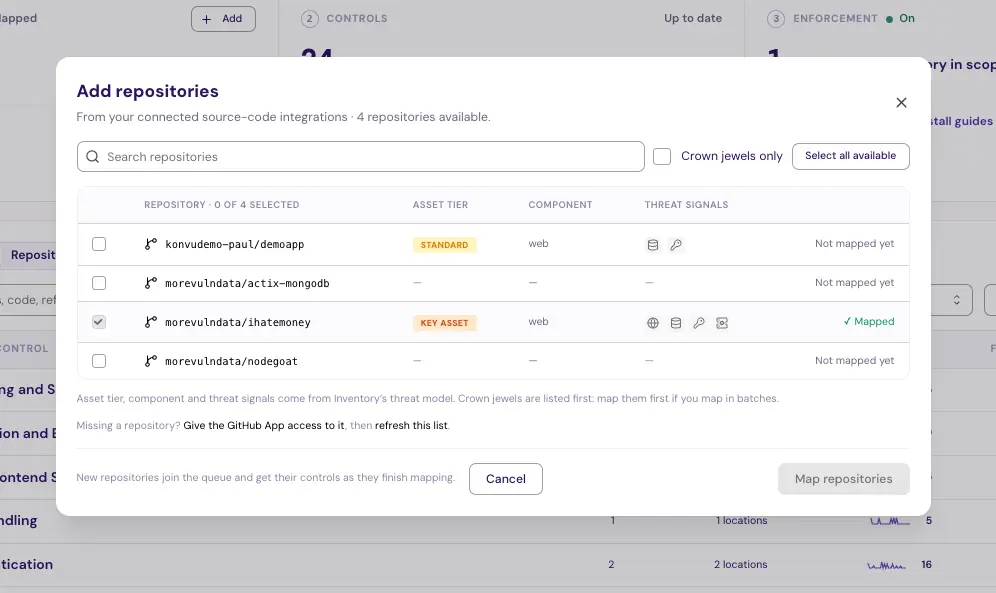Open the dropdown arrows behind the dialog
The height and width of the screenshot is (593, 996).
click(x=957, y=300)
